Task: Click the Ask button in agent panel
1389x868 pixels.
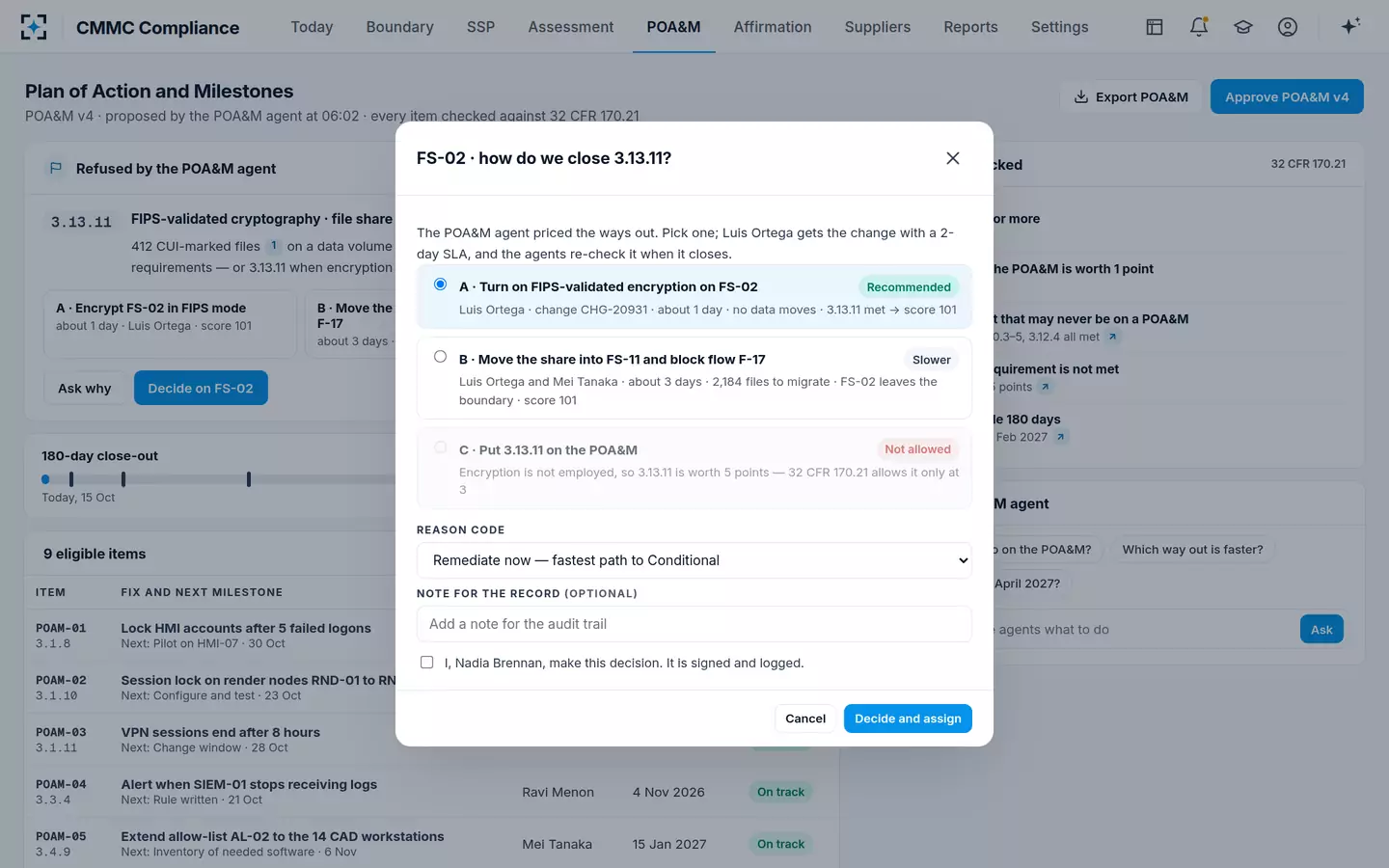Action: [1321, 630]
